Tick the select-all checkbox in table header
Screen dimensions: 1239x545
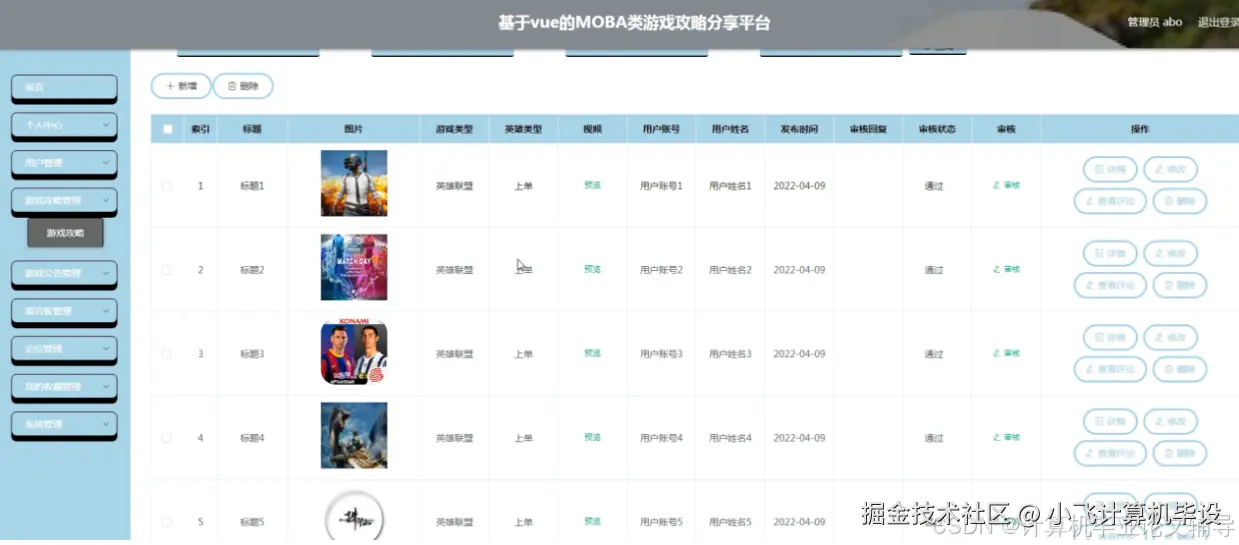(167, 129)
